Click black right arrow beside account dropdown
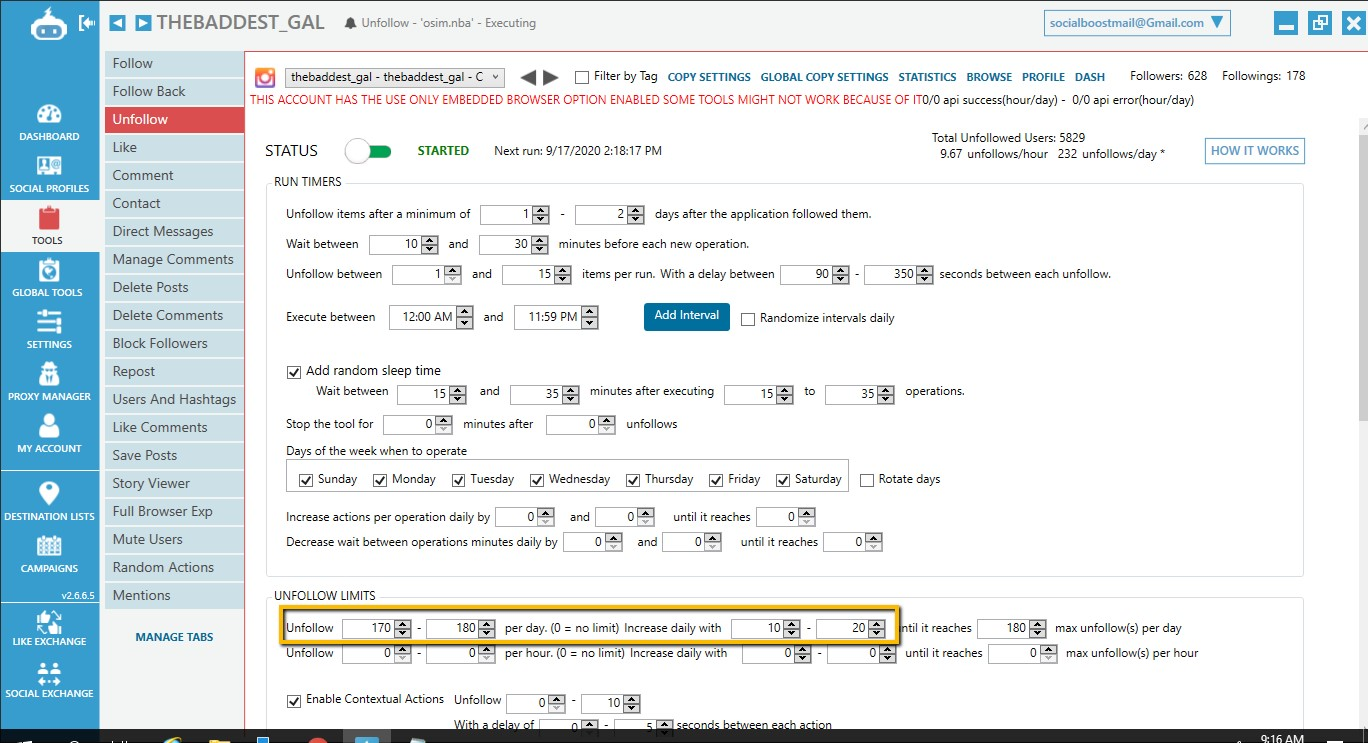Screen dimensions: 1368x743 551,77
